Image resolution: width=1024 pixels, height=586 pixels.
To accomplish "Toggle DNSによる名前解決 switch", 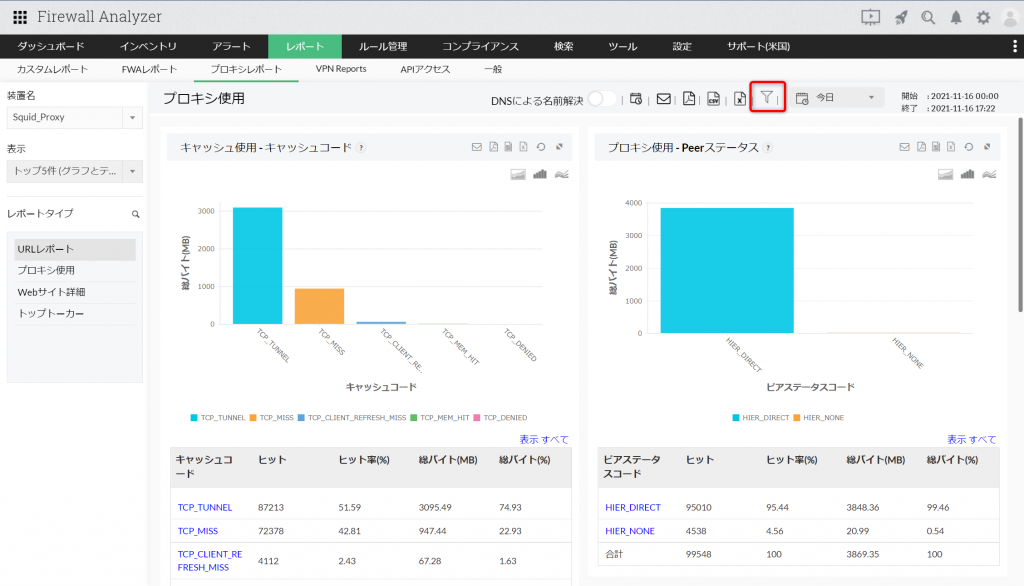I will click(601, 99).
